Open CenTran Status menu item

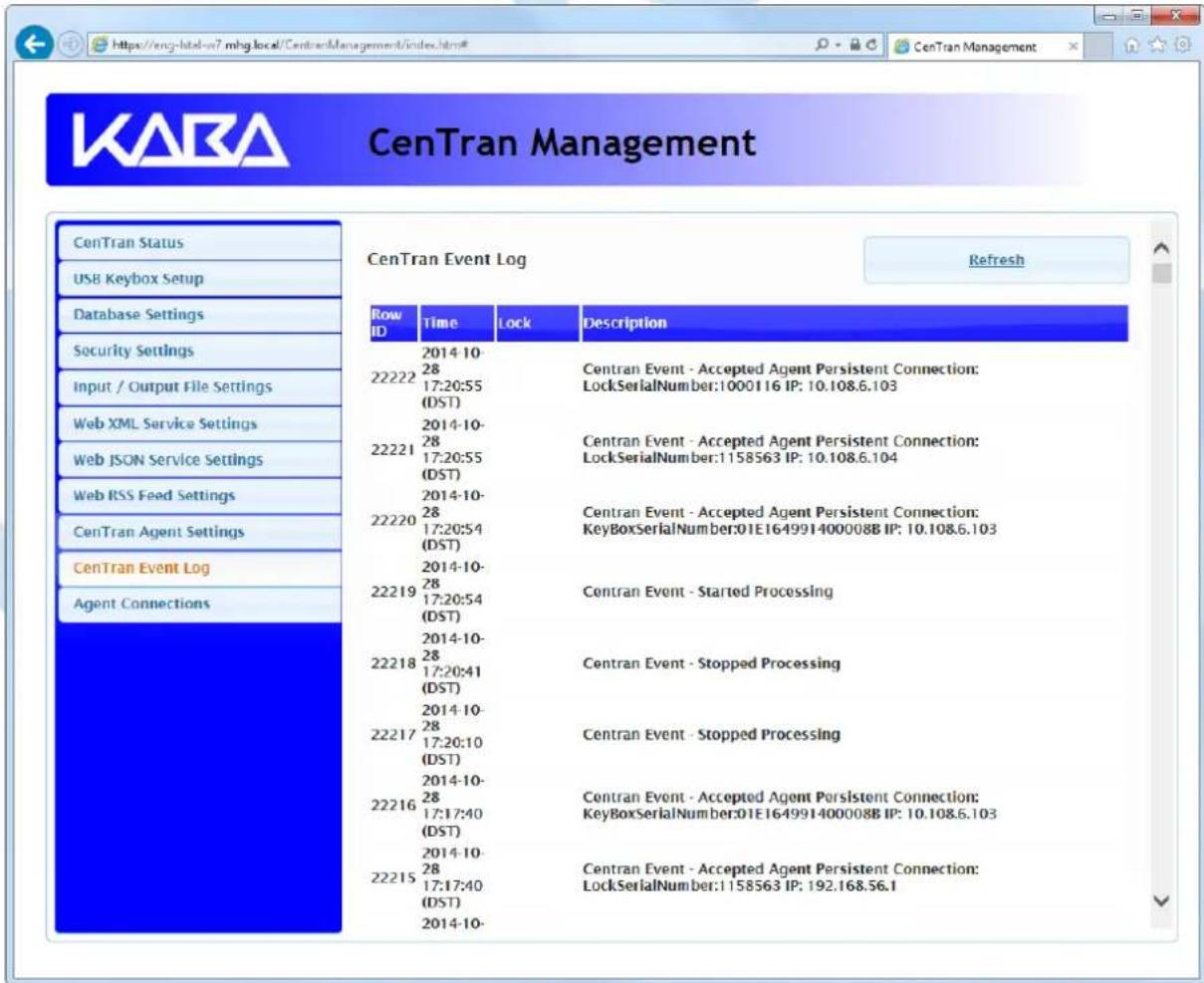[199, 243]
